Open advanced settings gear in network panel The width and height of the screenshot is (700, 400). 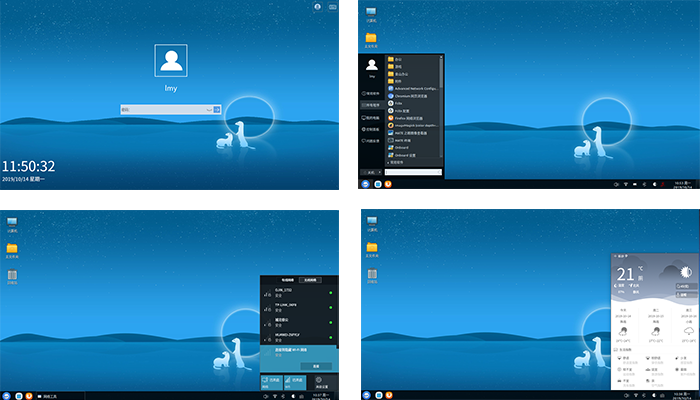tap(321, 383)
